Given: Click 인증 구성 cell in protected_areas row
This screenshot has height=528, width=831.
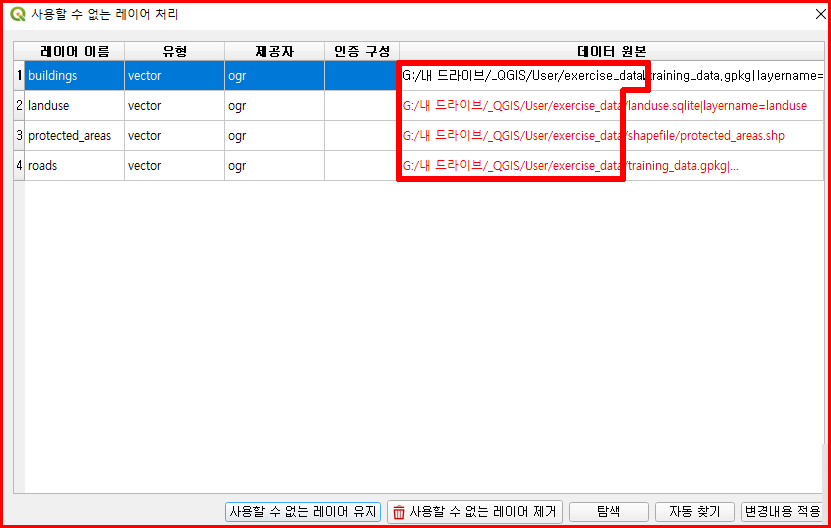Looking at the screenshot, I should pos(362,136).
